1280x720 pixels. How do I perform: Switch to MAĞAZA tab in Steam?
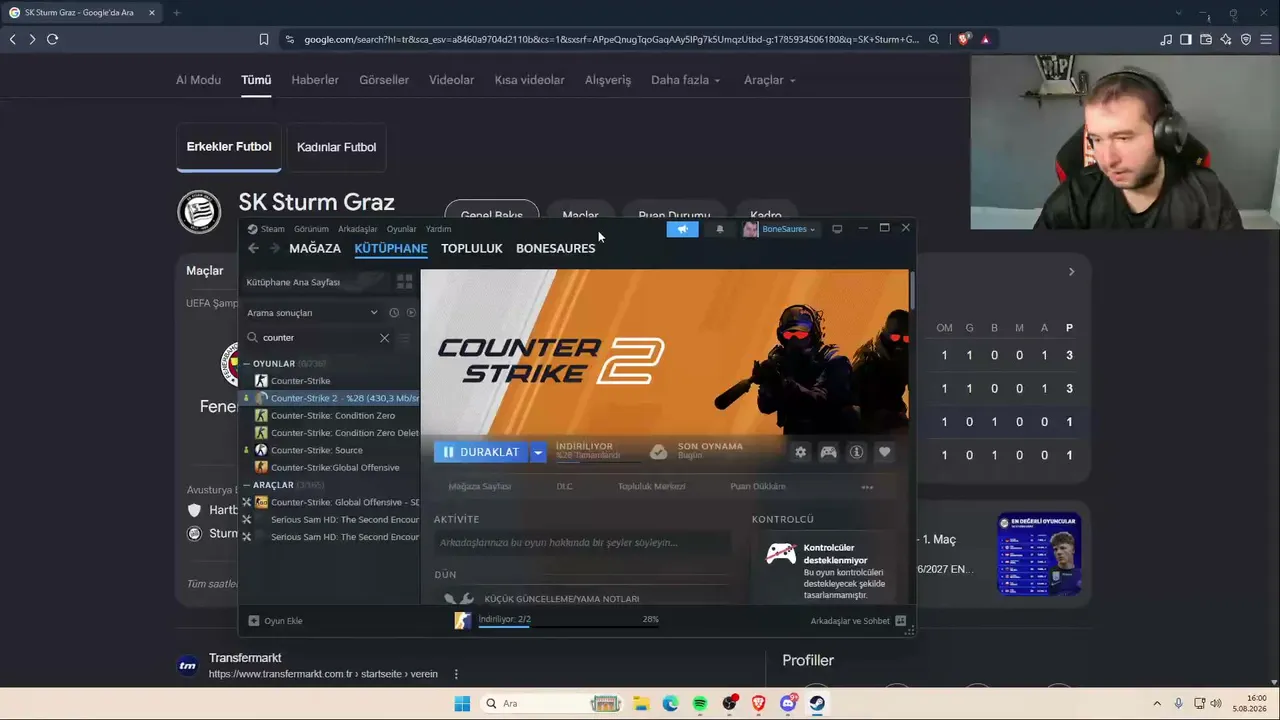(315, 248)
